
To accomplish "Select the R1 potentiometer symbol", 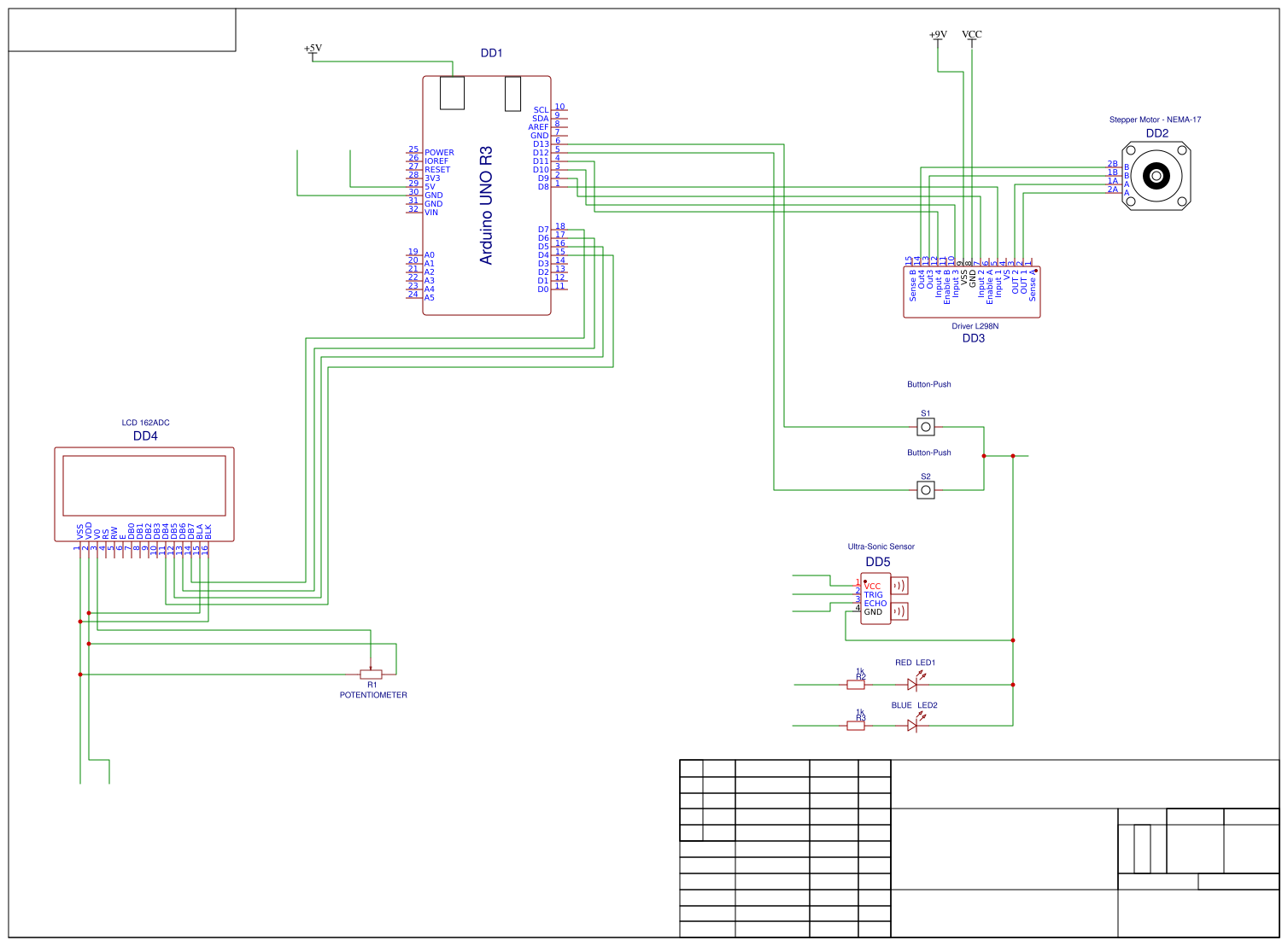I will pos(371,674).
